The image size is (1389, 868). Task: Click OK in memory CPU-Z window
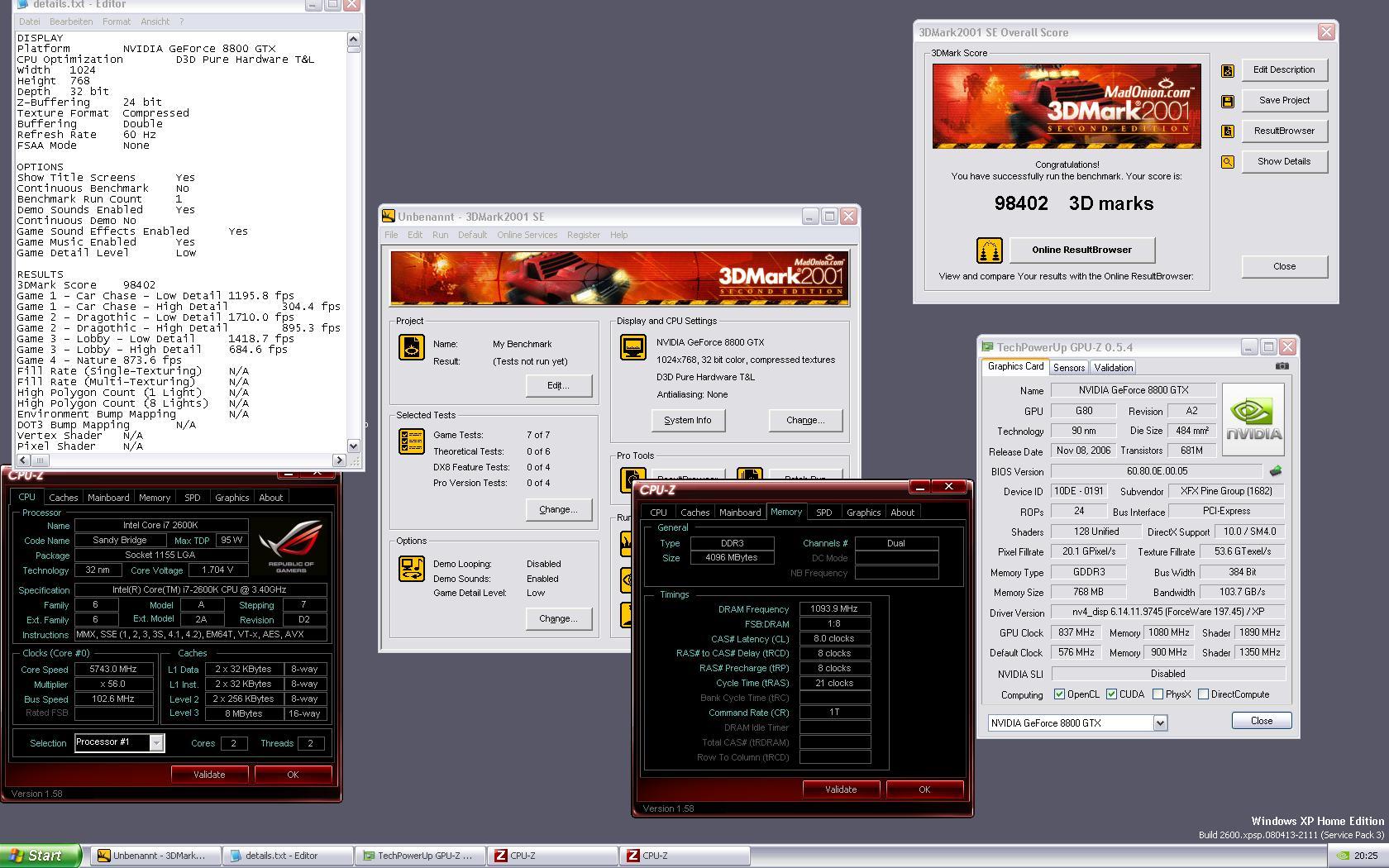tap(924, 789)
